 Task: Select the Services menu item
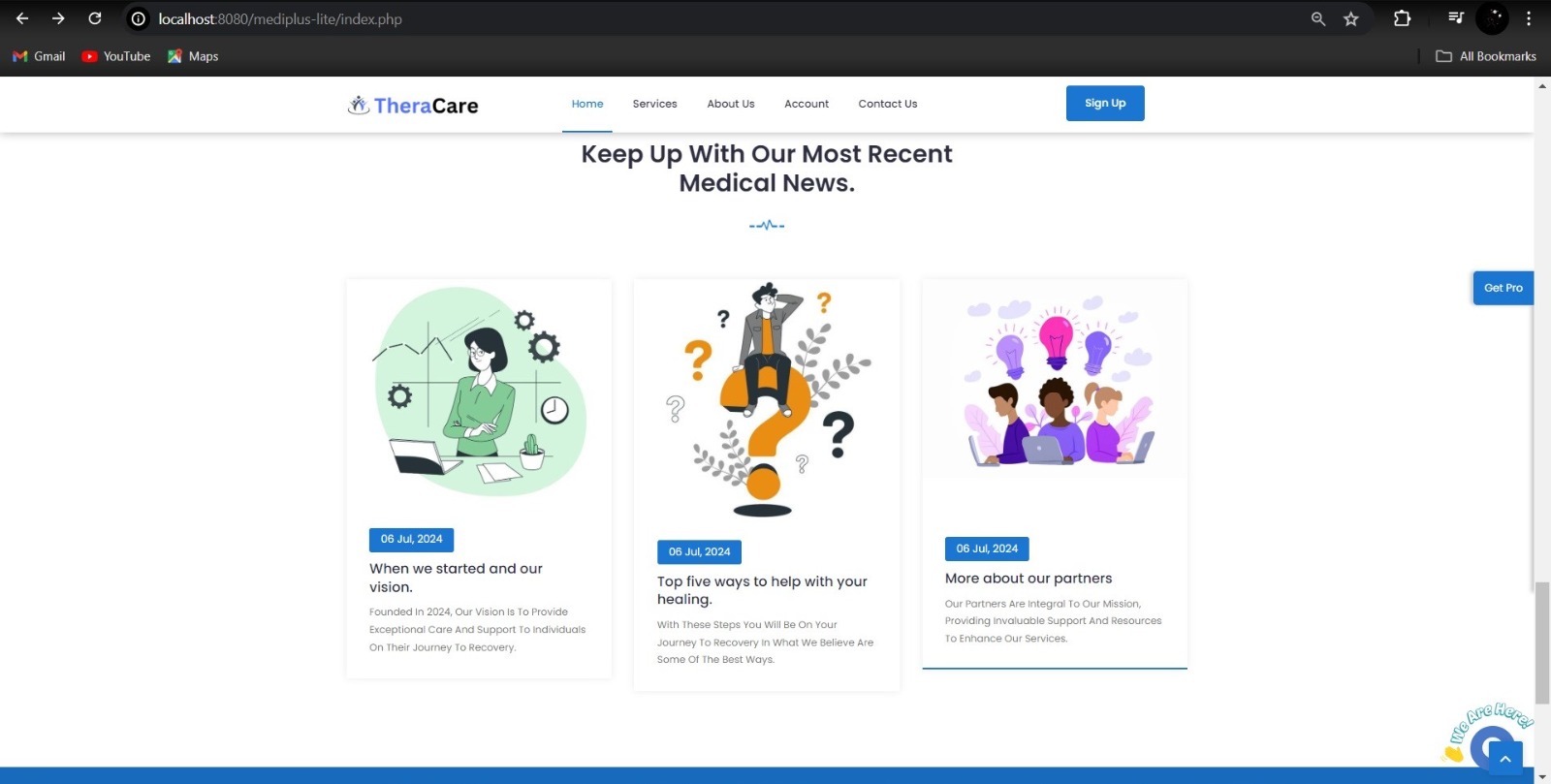tap(654, 104)
